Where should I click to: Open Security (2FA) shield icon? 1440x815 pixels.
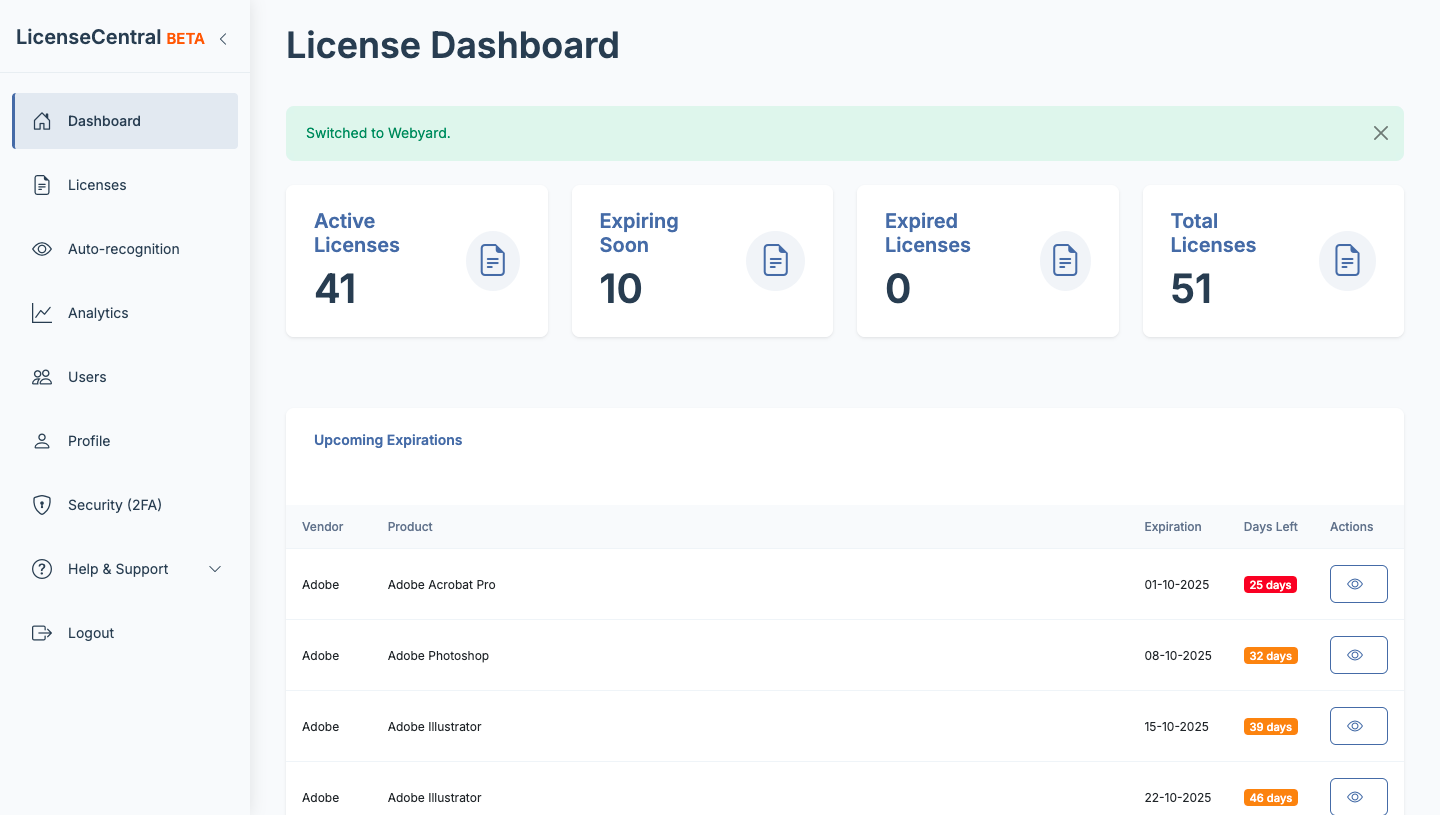[x=41, y=504]
